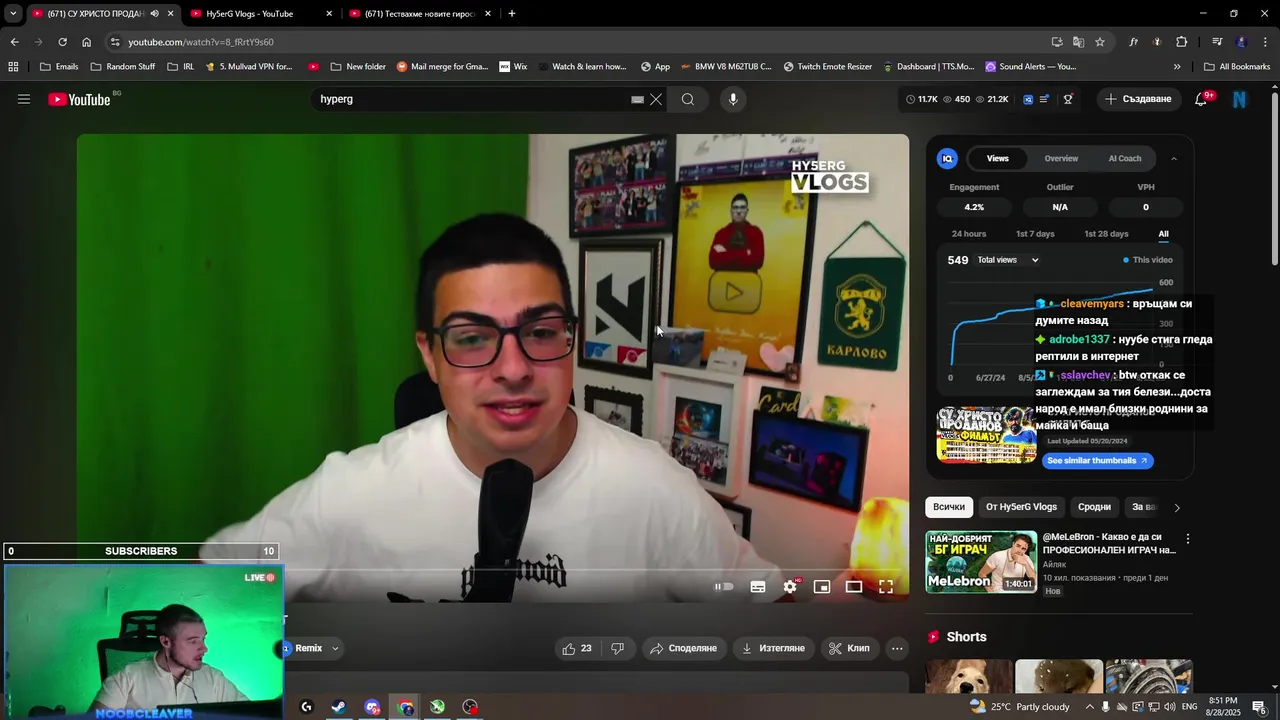Click the video progress bar
Screen dimensions: 1280x720
pos(493,571)
